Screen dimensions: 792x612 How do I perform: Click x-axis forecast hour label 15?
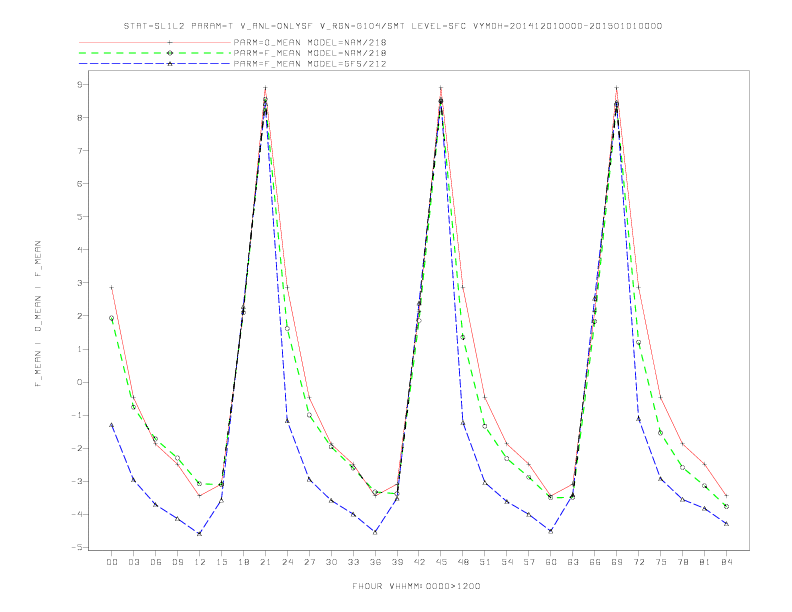(221, 562)
